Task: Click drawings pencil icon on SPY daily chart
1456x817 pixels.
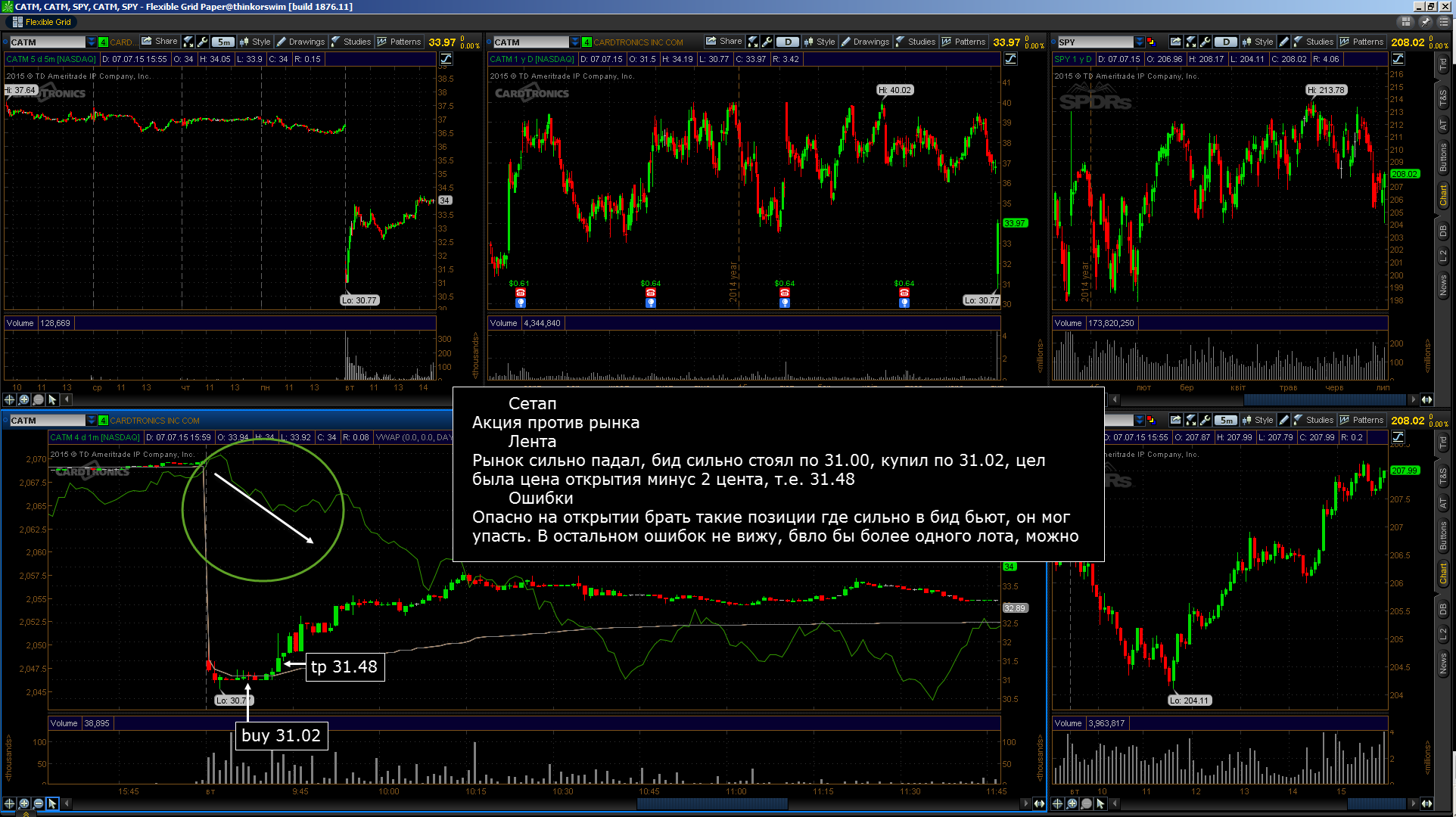Action: (x=1283, y=42)
